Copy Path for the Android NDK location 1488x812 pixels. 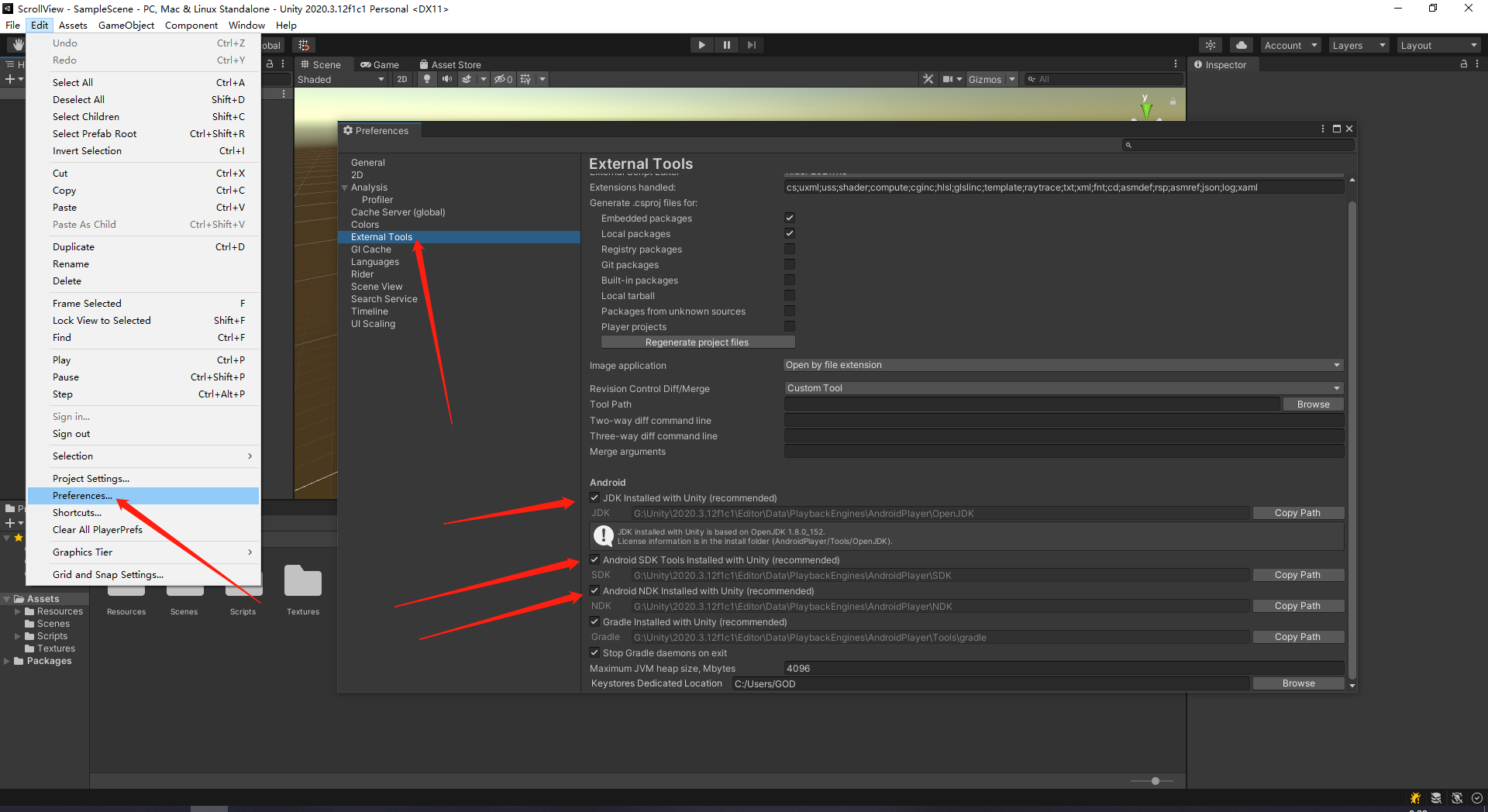point(1297,605)
